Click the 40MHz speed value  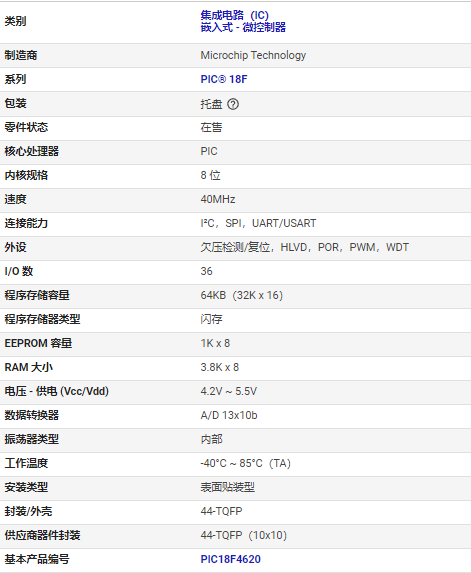pos(218,199)
